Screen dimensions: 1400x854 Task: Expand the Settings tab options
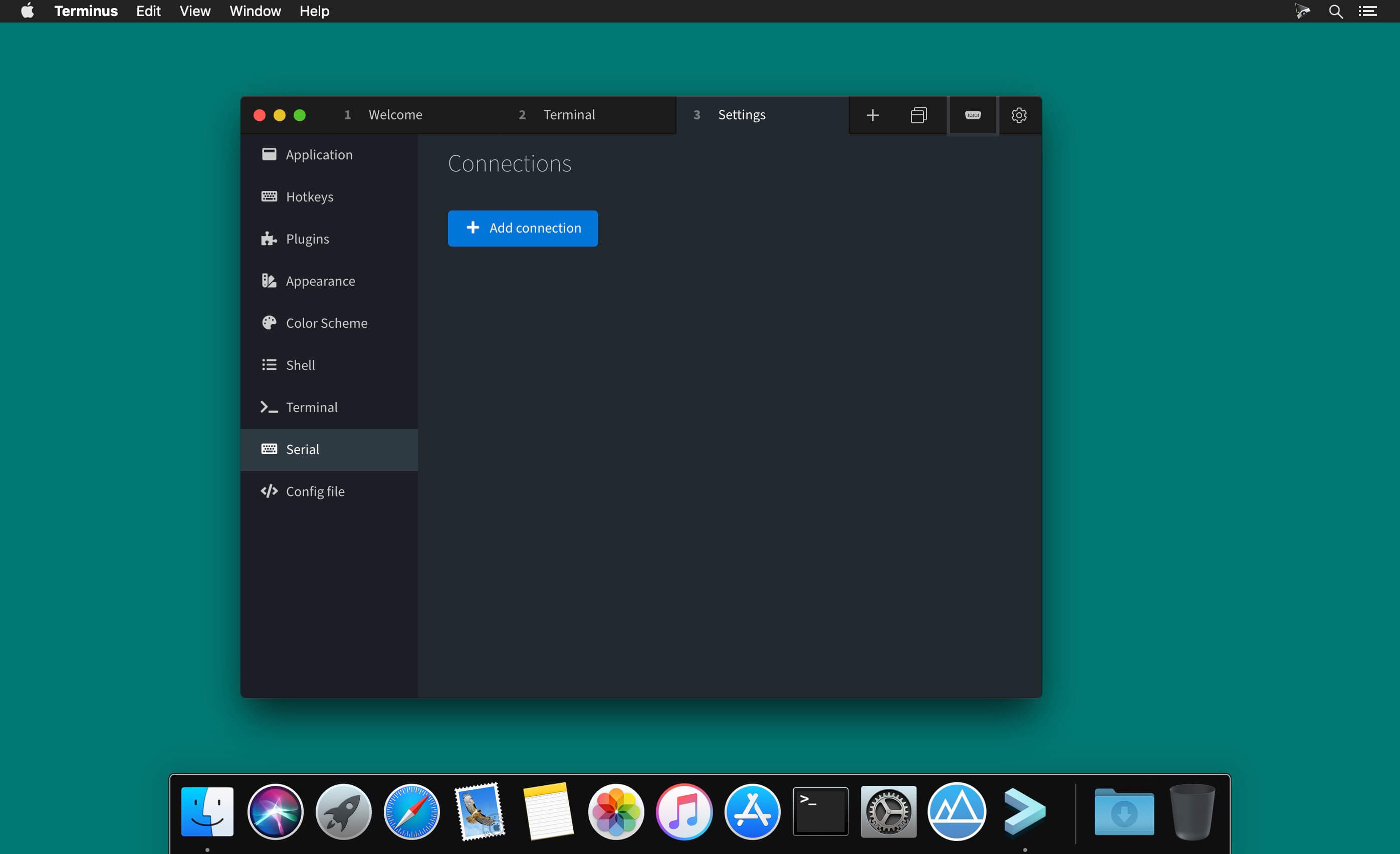tap(742, 114)
